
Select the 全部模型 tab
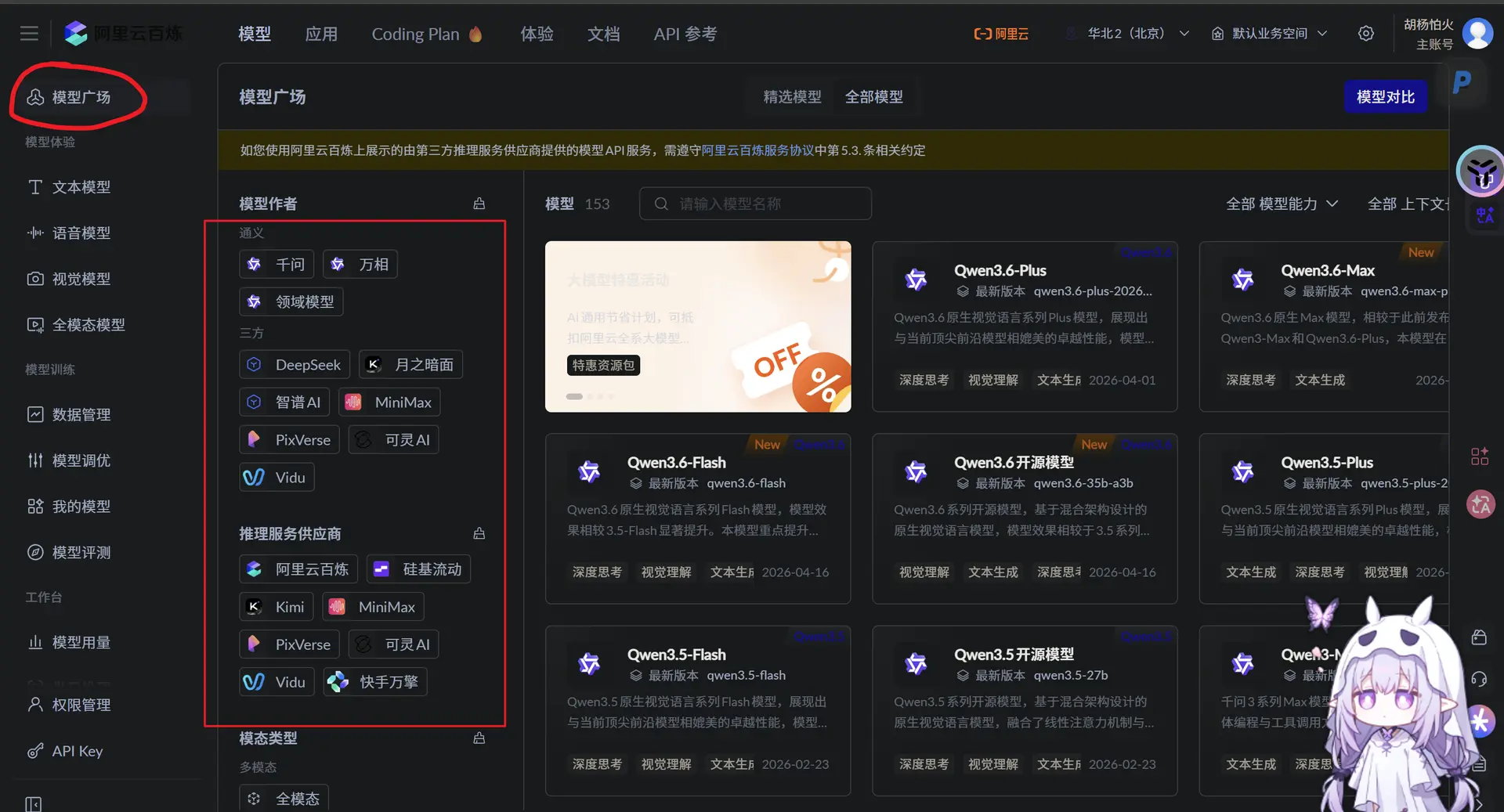pos(873,97)
